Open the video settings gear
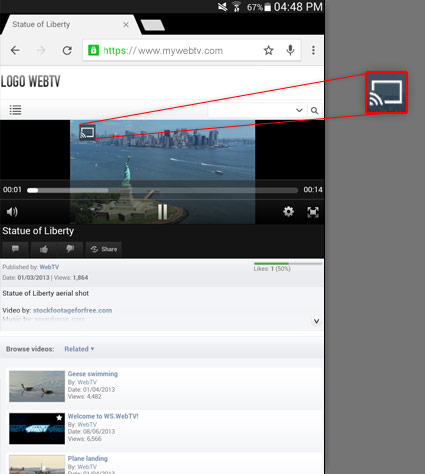This screenshot has height=474, width=425. 288,212
